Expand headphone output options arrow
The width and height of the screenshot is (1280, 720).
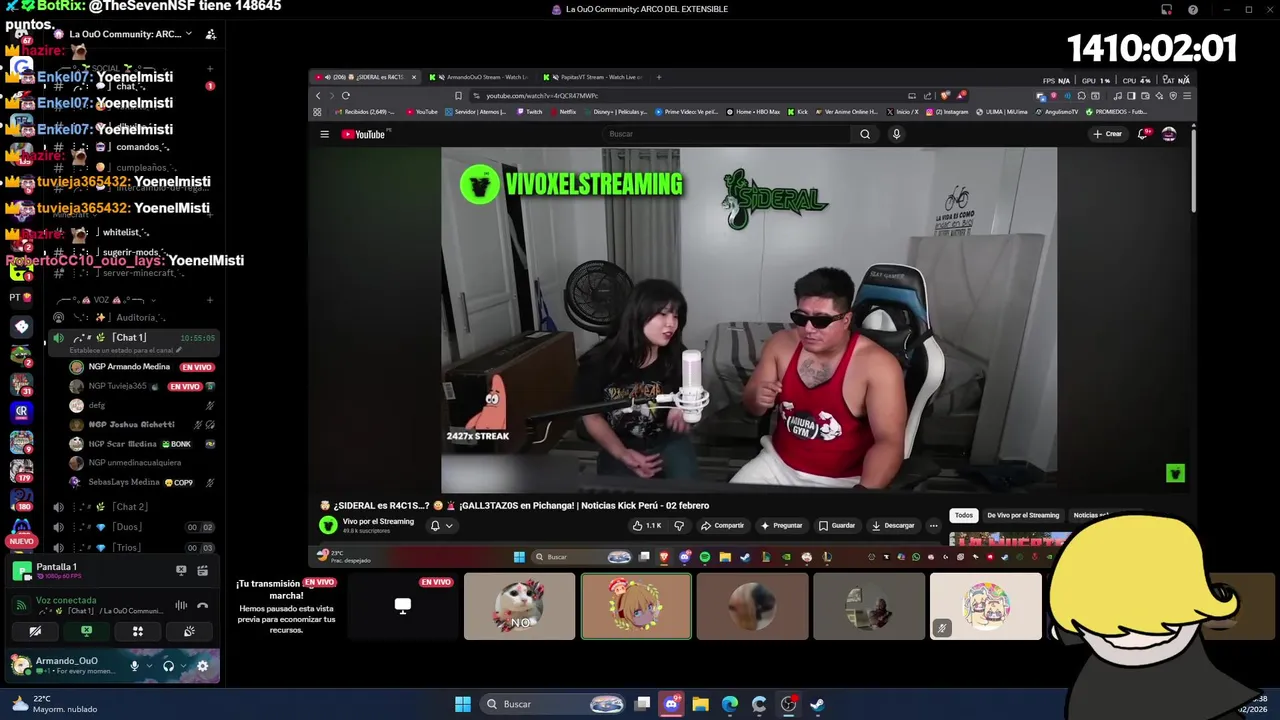point(183,666)
